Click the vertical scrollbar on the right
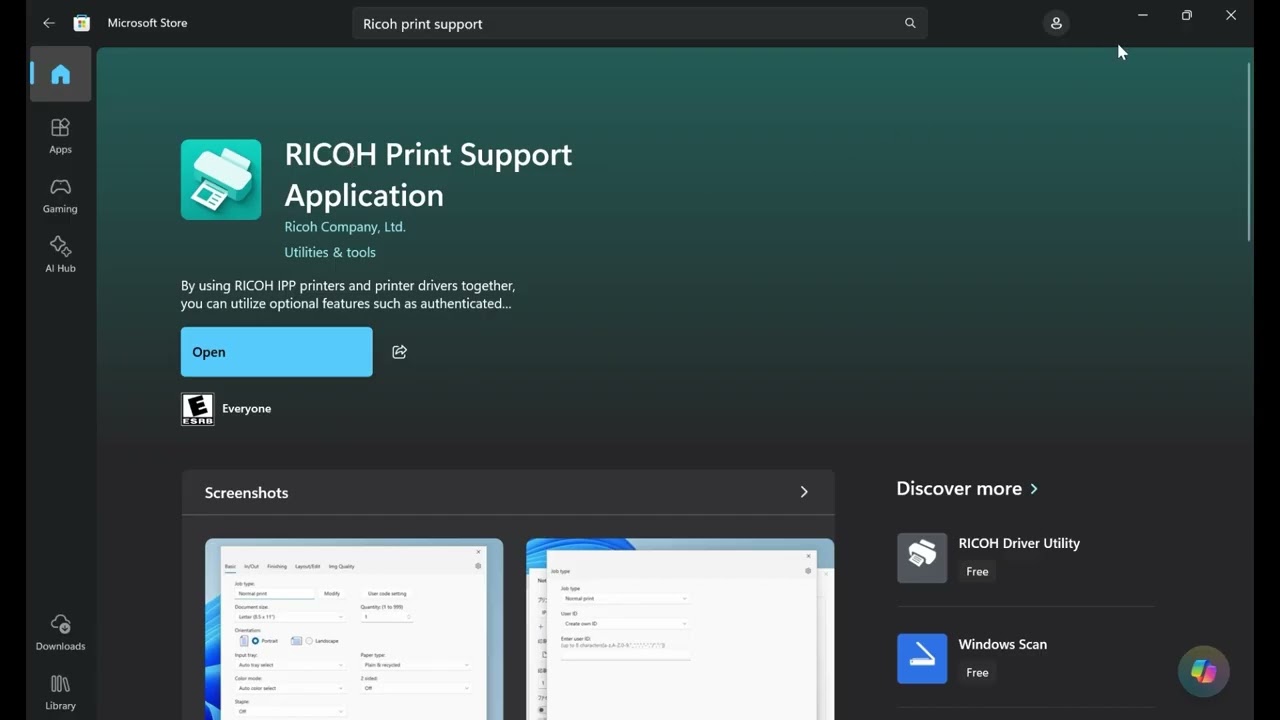1280x720 pixels. pyautogui.click(x=1249, y=151)
